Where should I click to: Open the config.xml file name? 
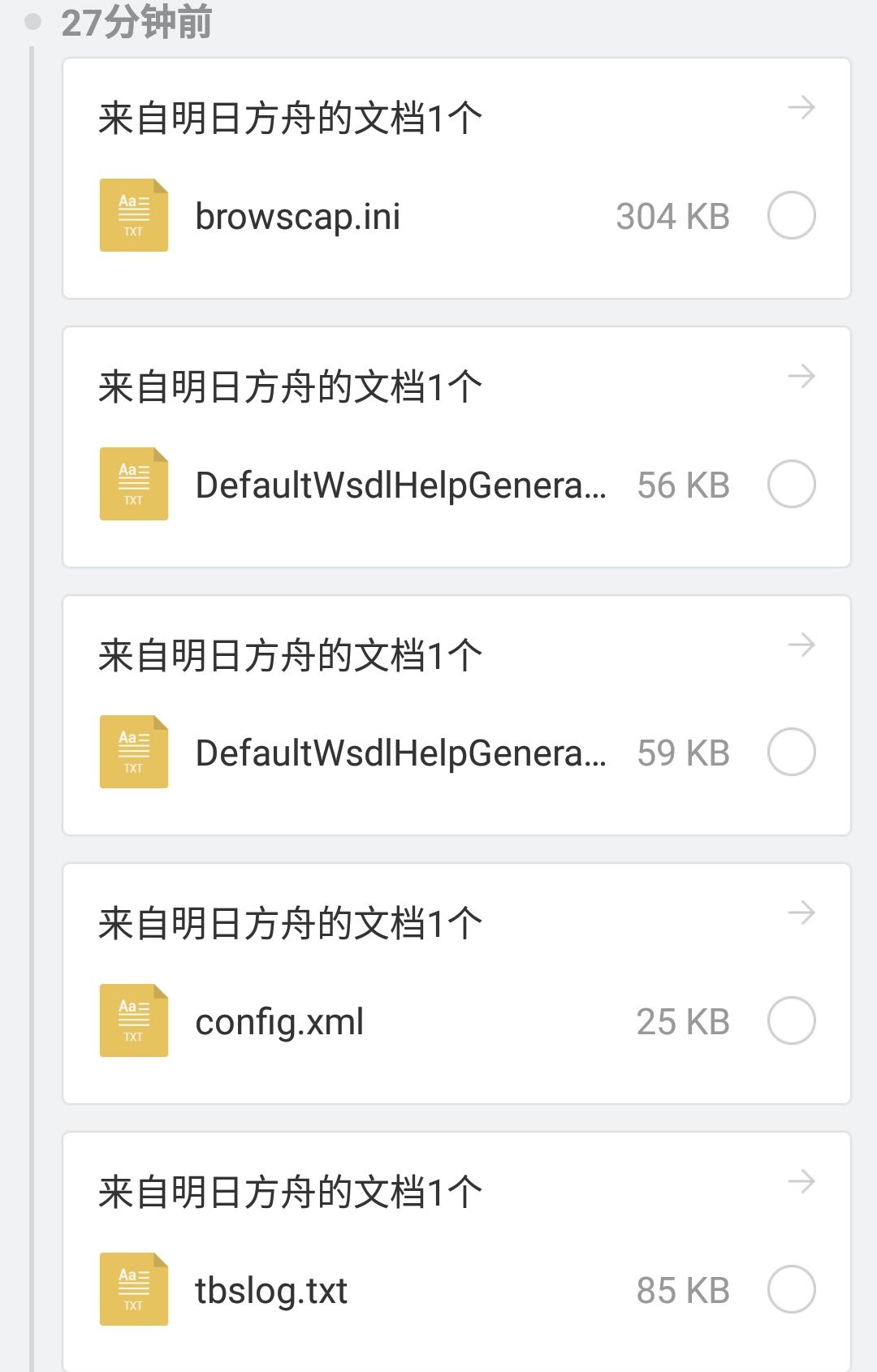[279, 1022]
